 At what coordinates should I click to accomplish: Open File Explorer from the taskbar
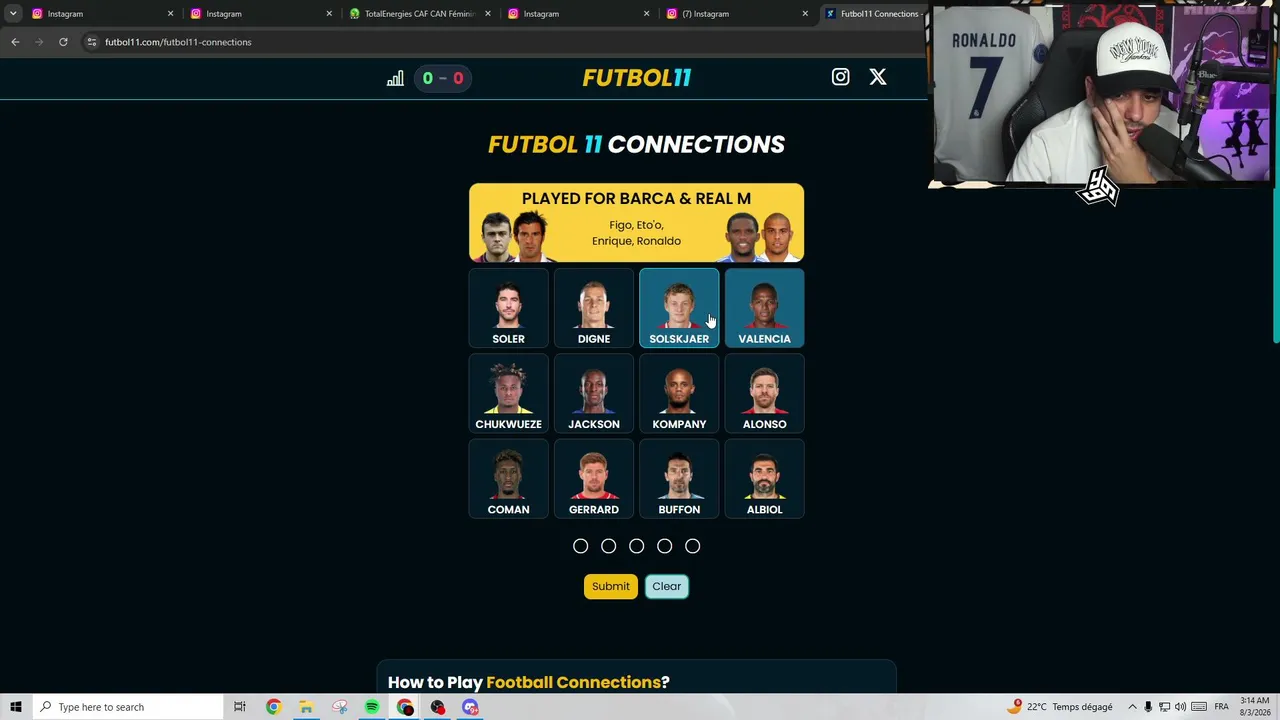coord(306,707)
